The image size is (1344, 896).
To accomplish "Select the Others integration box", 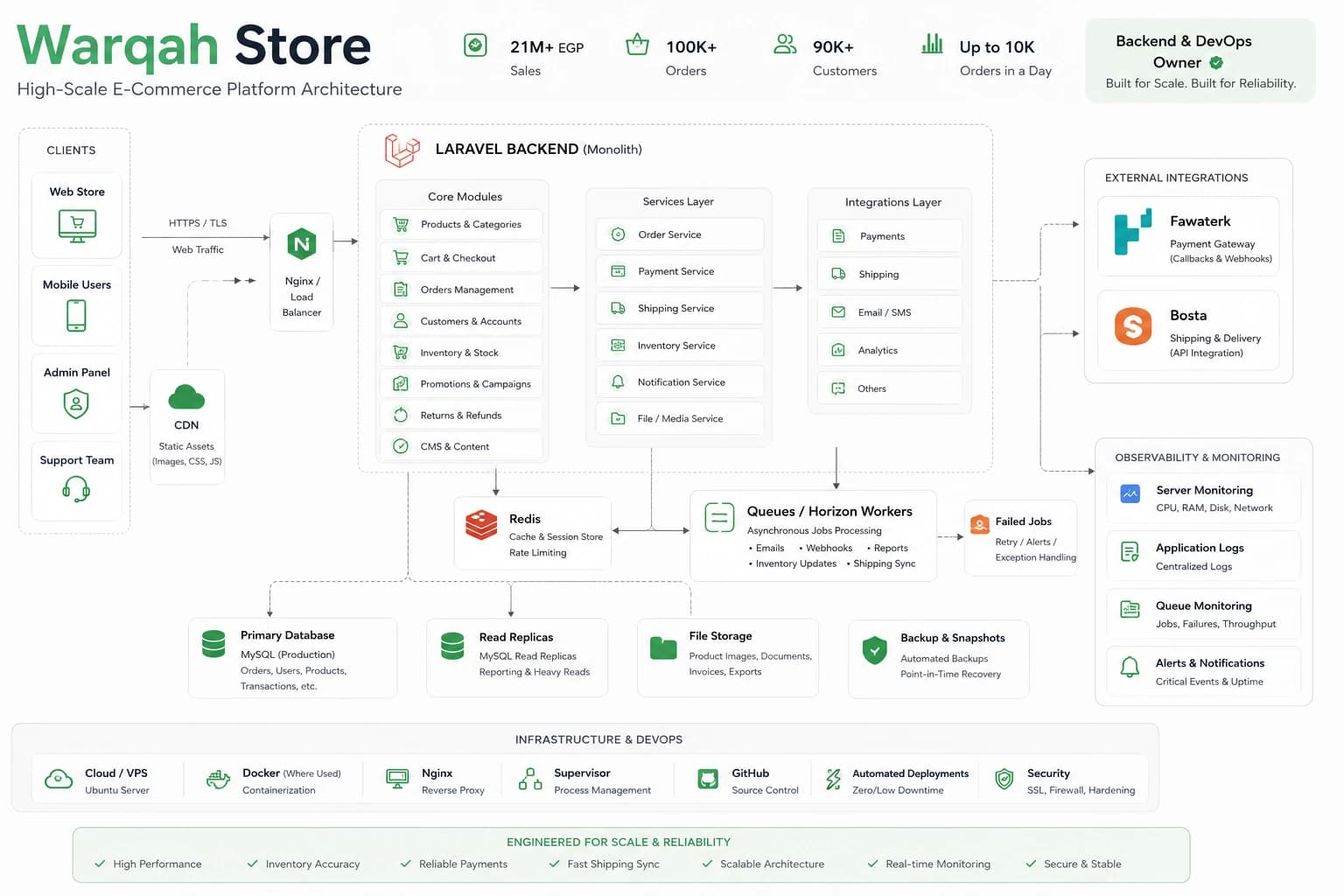I will tap(890, 388).
